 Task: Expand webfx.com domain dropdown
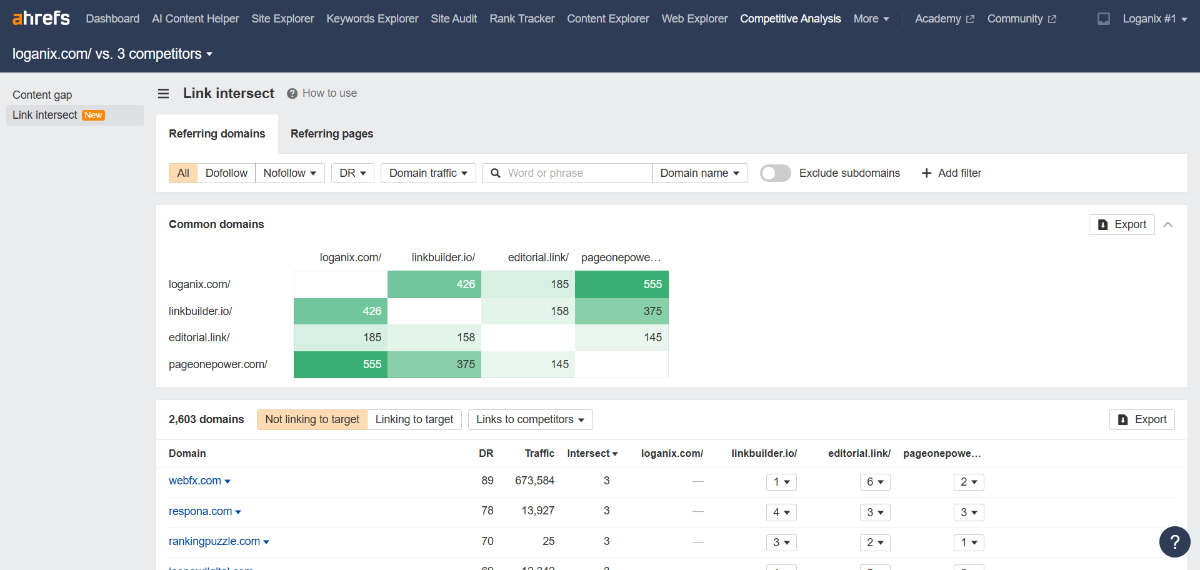(x=227, y=482)
